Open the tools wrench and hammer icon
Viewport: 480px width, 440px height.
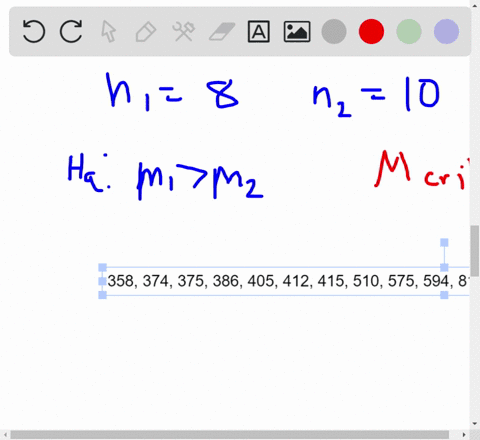point(183,32)
